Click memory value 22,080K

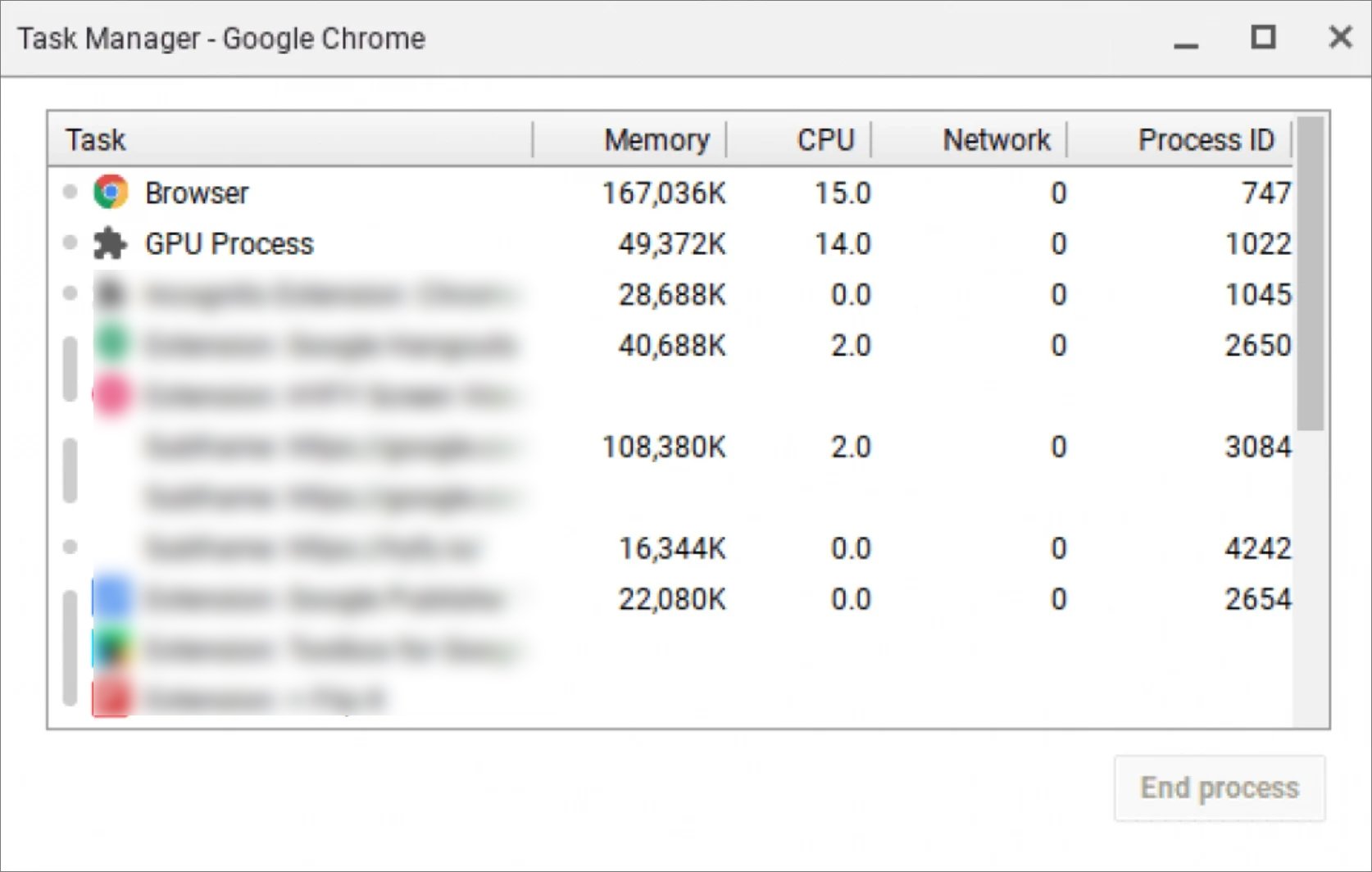point(672,600)
